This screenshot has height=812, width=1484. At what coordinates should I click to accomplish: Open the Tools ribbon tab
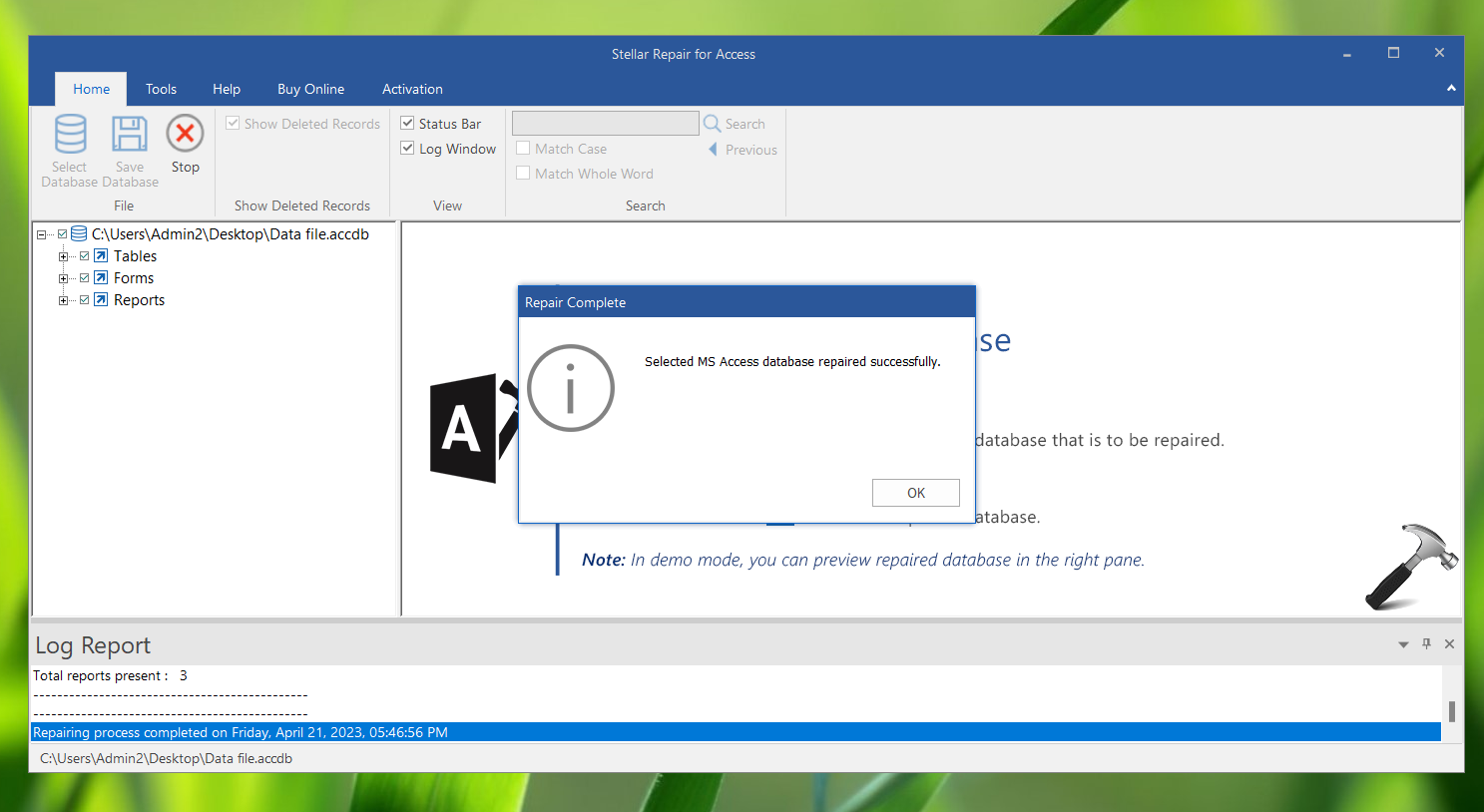pyautogui.click(x=161, y=89)
